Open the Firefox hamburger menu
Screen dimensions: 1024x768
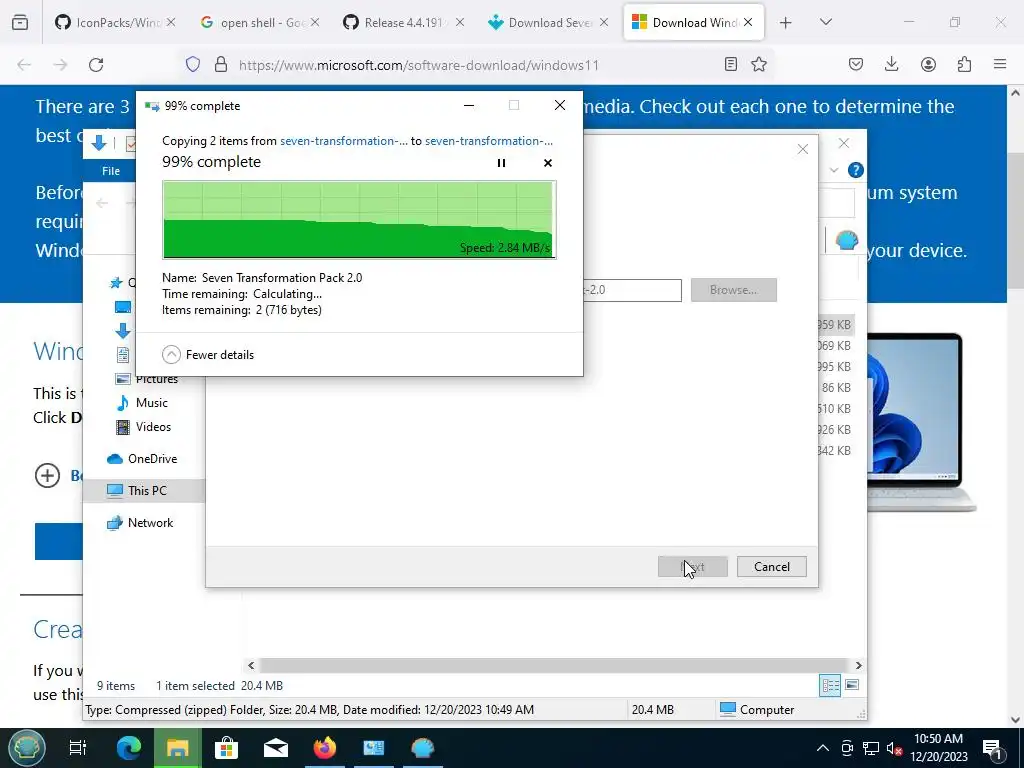coord(1000,65)
